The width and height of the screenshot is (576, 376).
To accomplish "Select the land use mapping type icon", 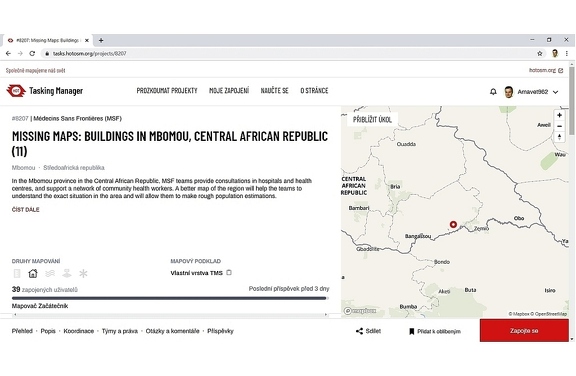I will pos(66,274).
